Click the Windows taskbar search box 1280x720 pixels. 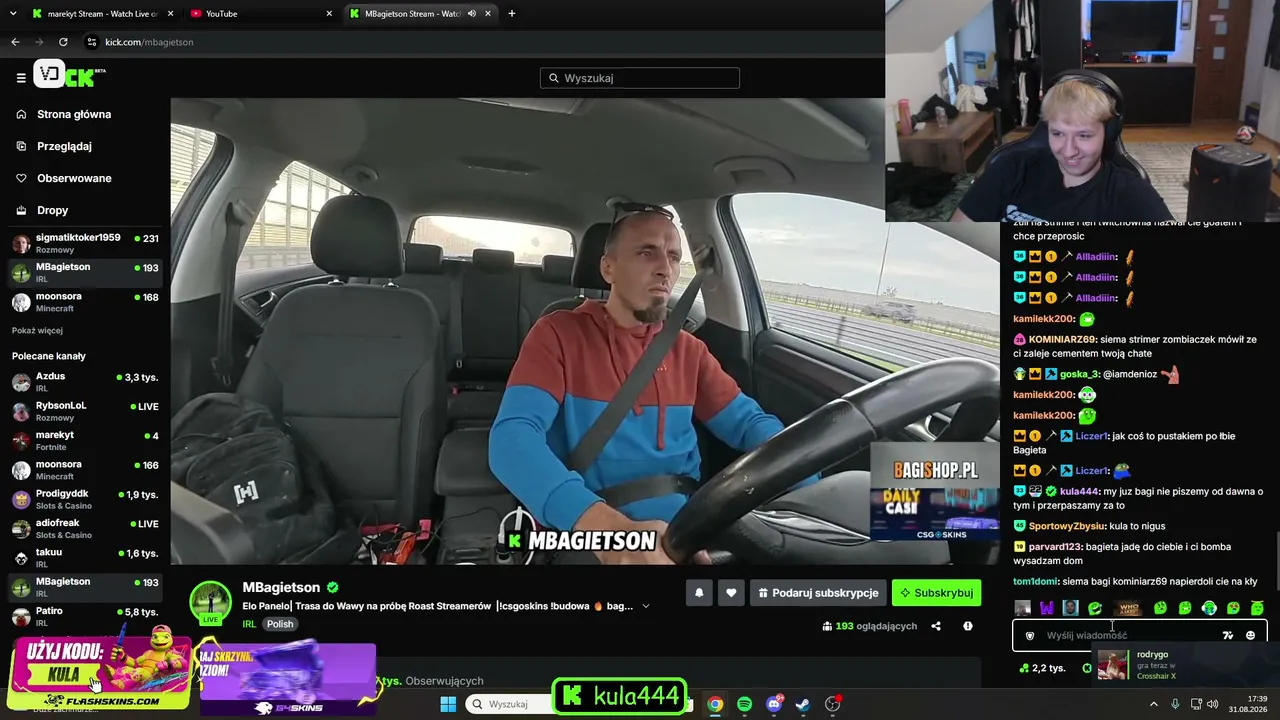point(510,704)
